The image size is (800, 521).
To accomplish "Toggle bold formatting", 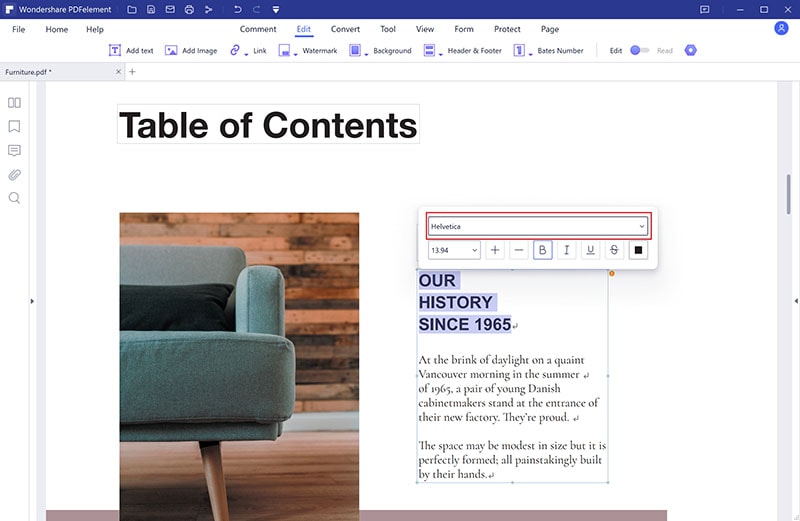I will click(542, 250).
